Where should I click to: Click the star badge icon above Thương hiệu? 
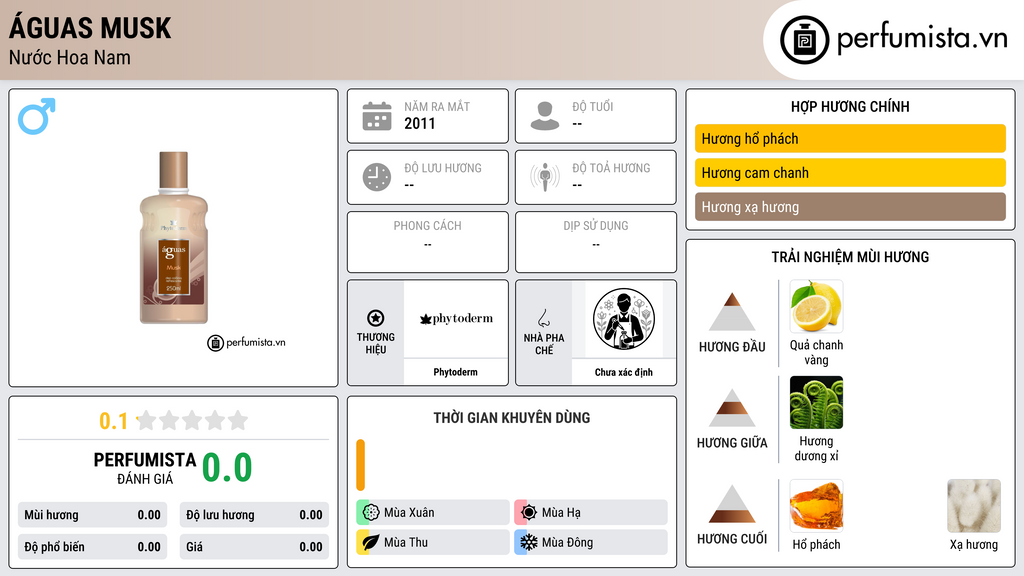[376, 318]
